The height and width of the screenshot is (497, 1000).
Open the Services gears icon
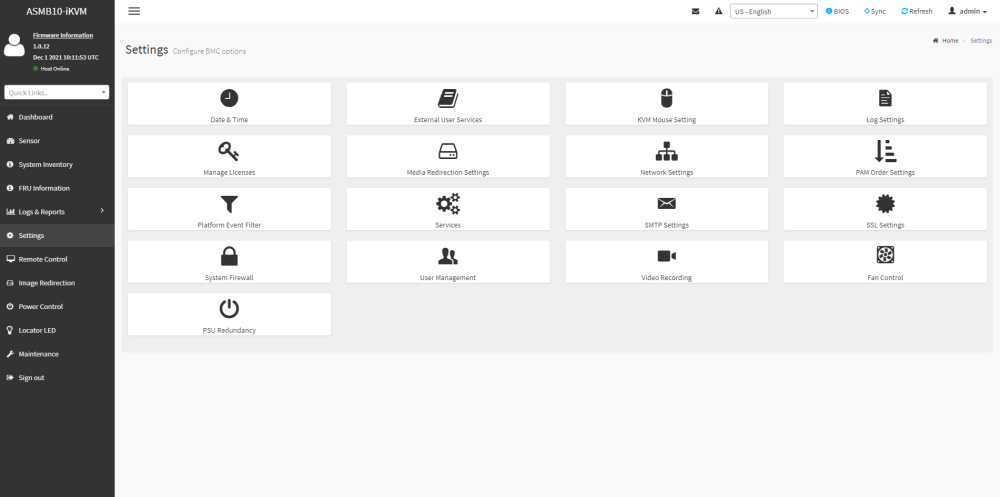pyautogui.click(x=448, y=204)
